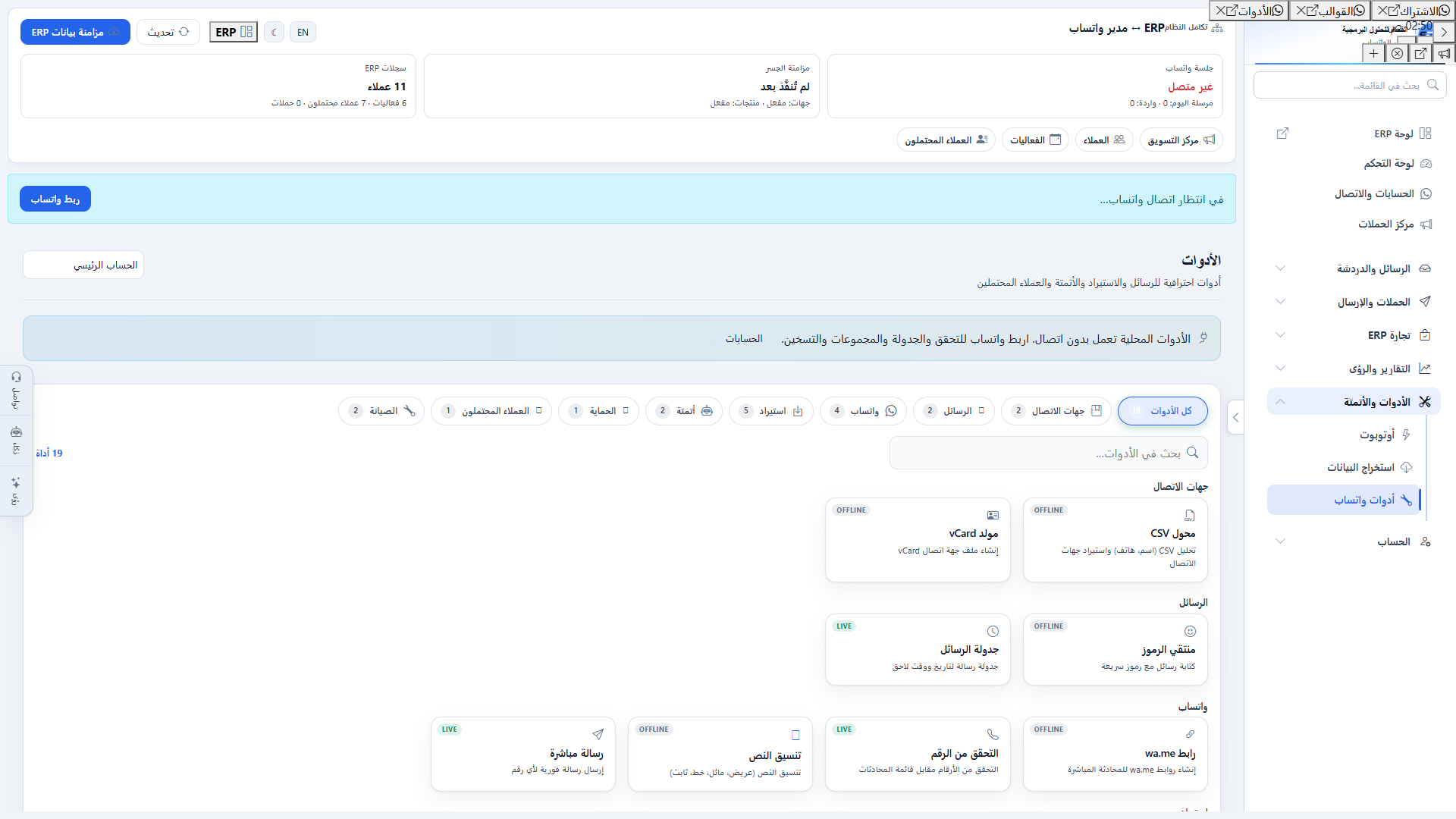Image resolution: width=1456 pixels, height=819 pixels.
Task: Open external link icon beside لوحة ERP
Action: tap(1282, 133)
